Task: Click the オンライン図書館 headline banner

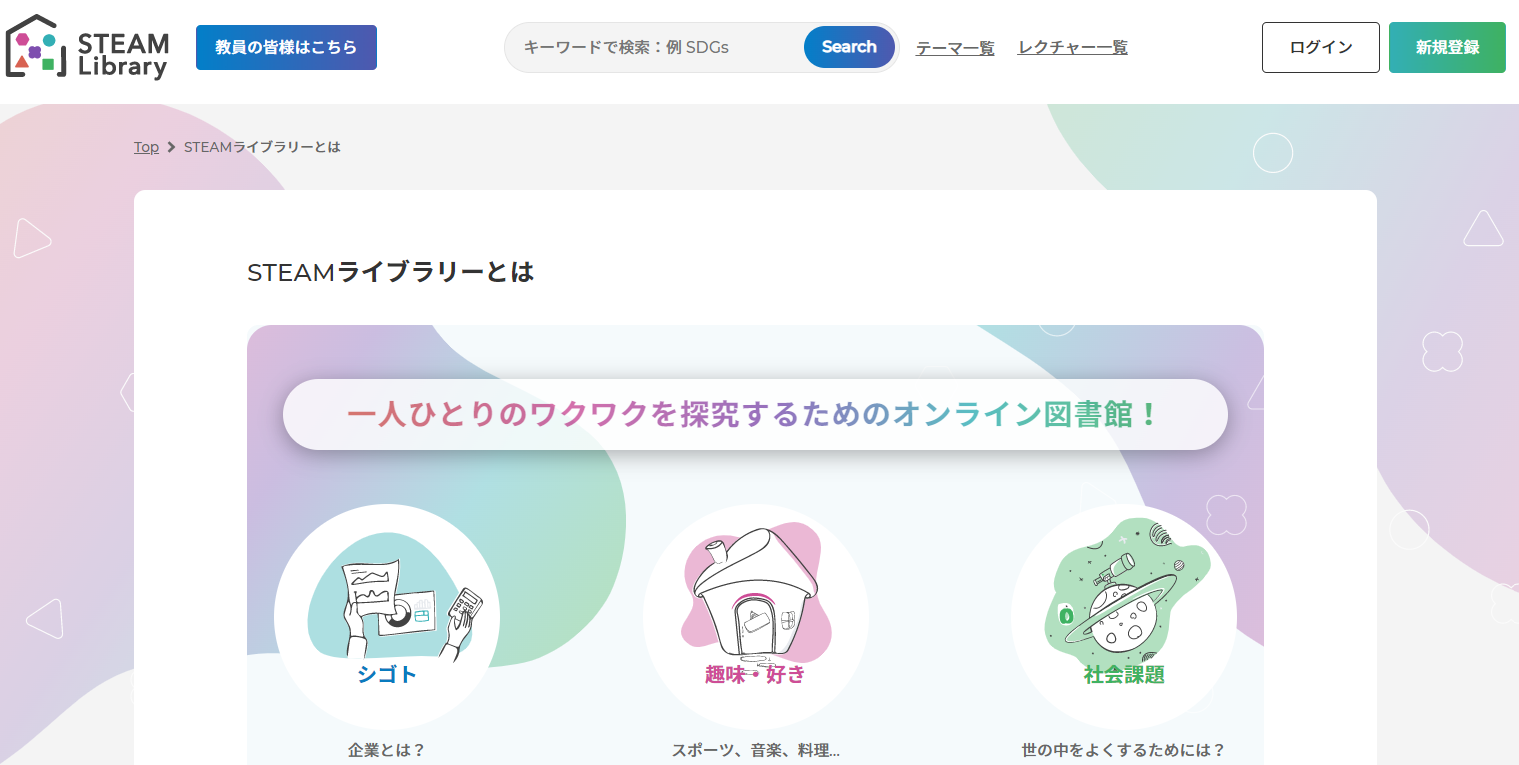Action: tap(755, 414)
